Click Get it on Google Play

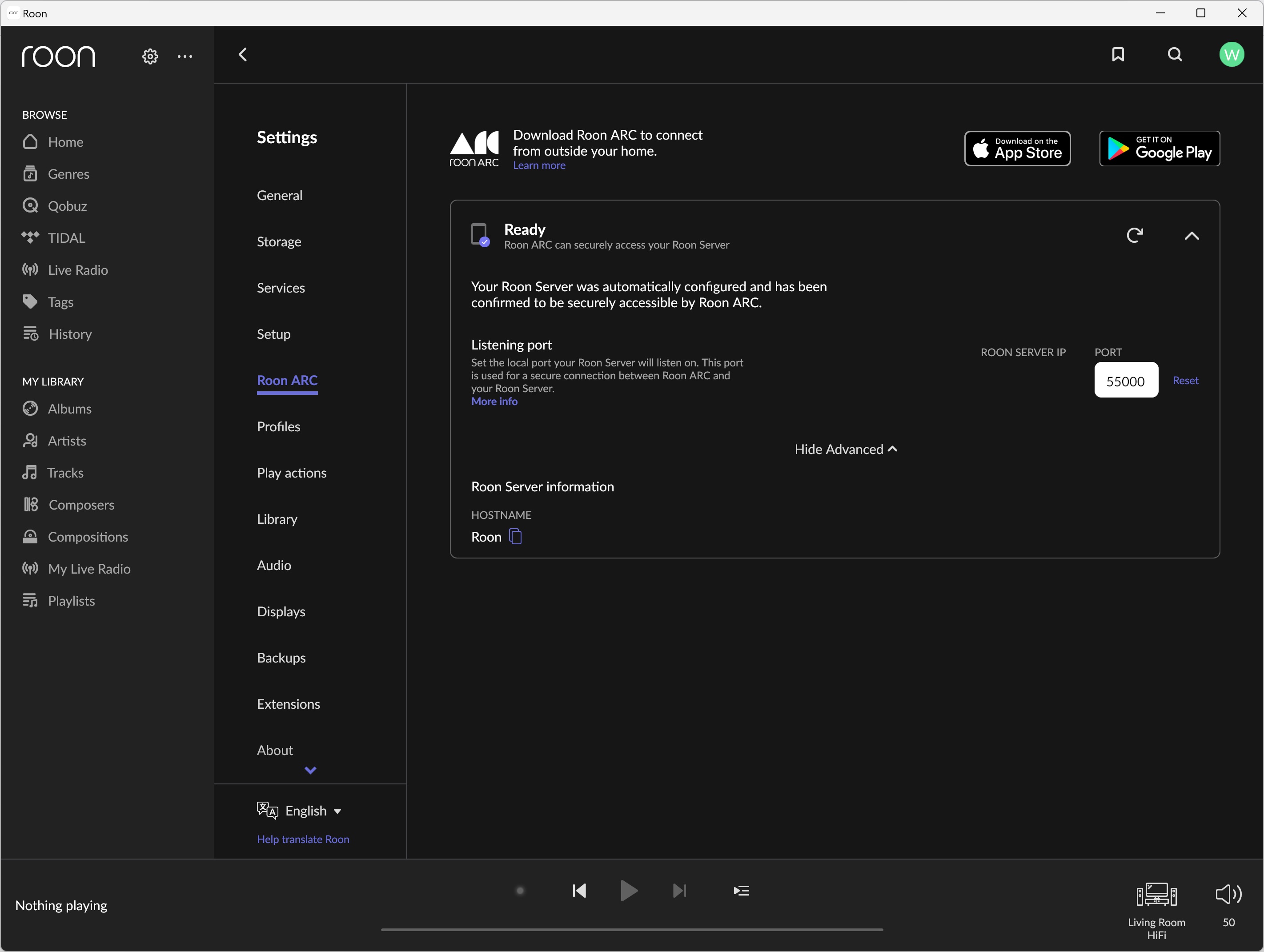[1160, 149]
